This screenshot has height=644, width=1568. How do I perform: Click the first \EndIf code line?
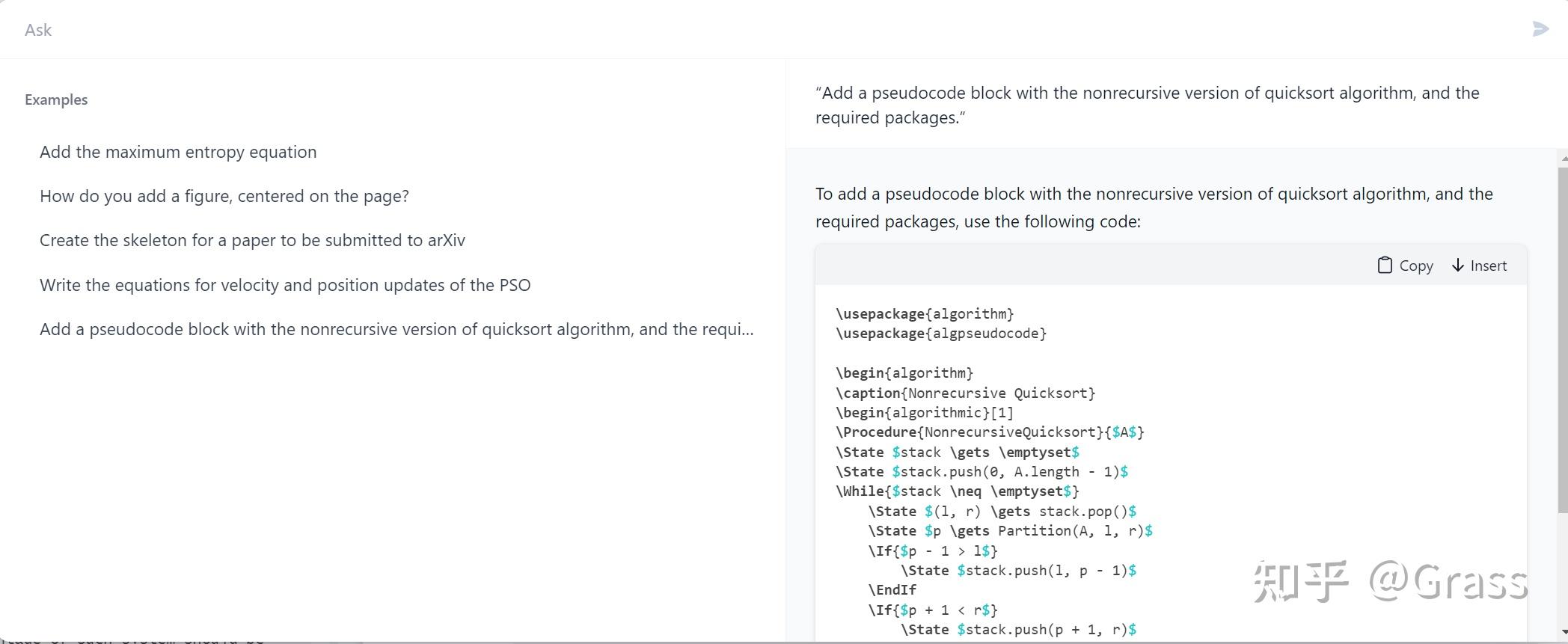coord(892,590)
